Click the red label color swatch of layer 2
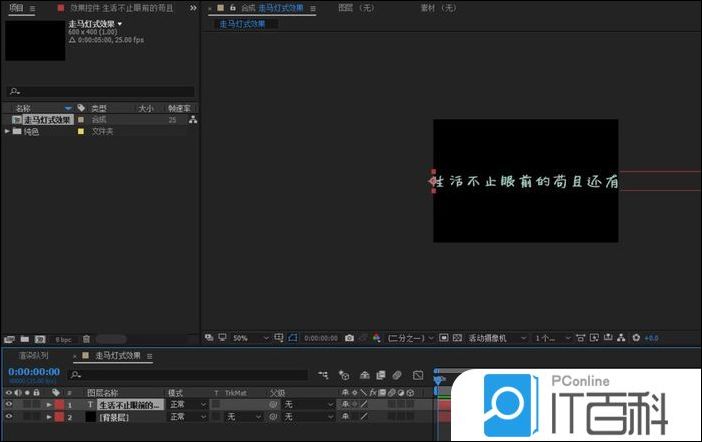The width and height of the screenshot is (702, 442). point(59,416)
